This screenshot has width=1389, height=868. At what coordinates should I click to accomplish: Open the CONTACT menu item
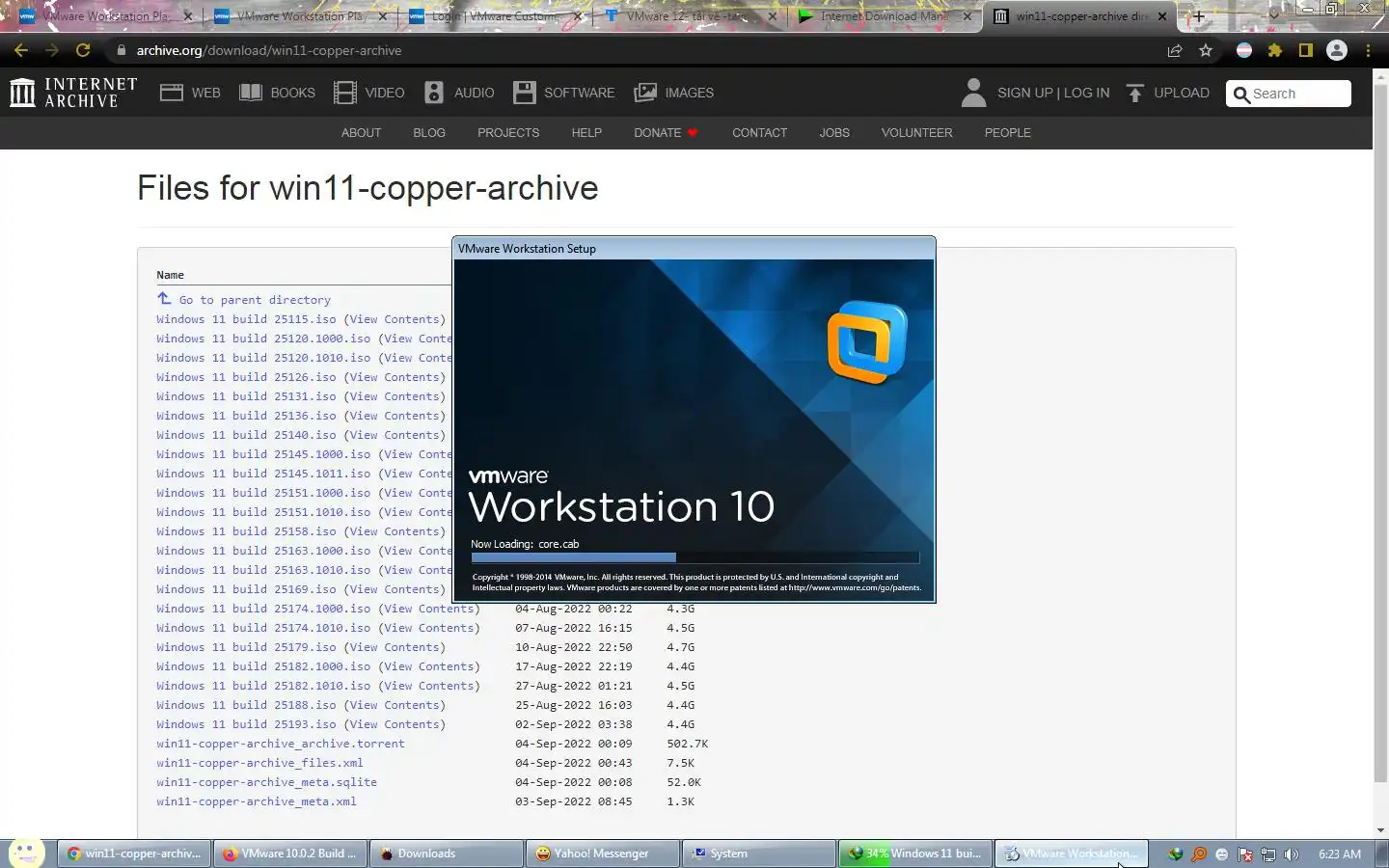760,133
